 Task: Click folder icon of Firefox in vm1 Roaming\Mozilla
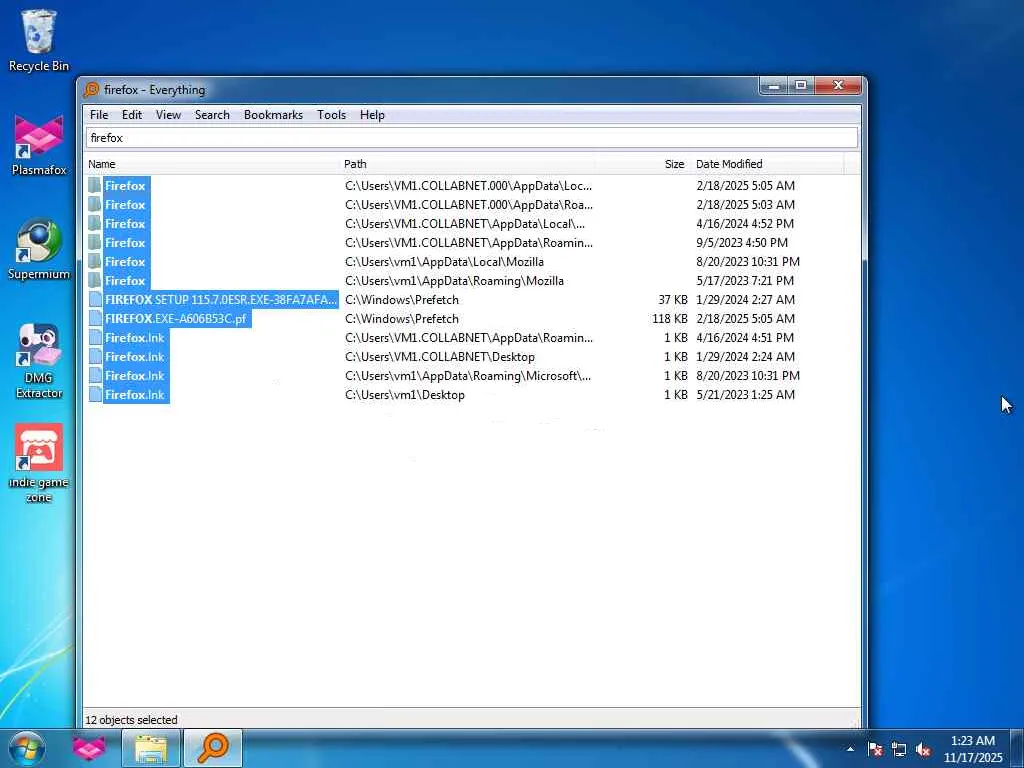point(95,280)
